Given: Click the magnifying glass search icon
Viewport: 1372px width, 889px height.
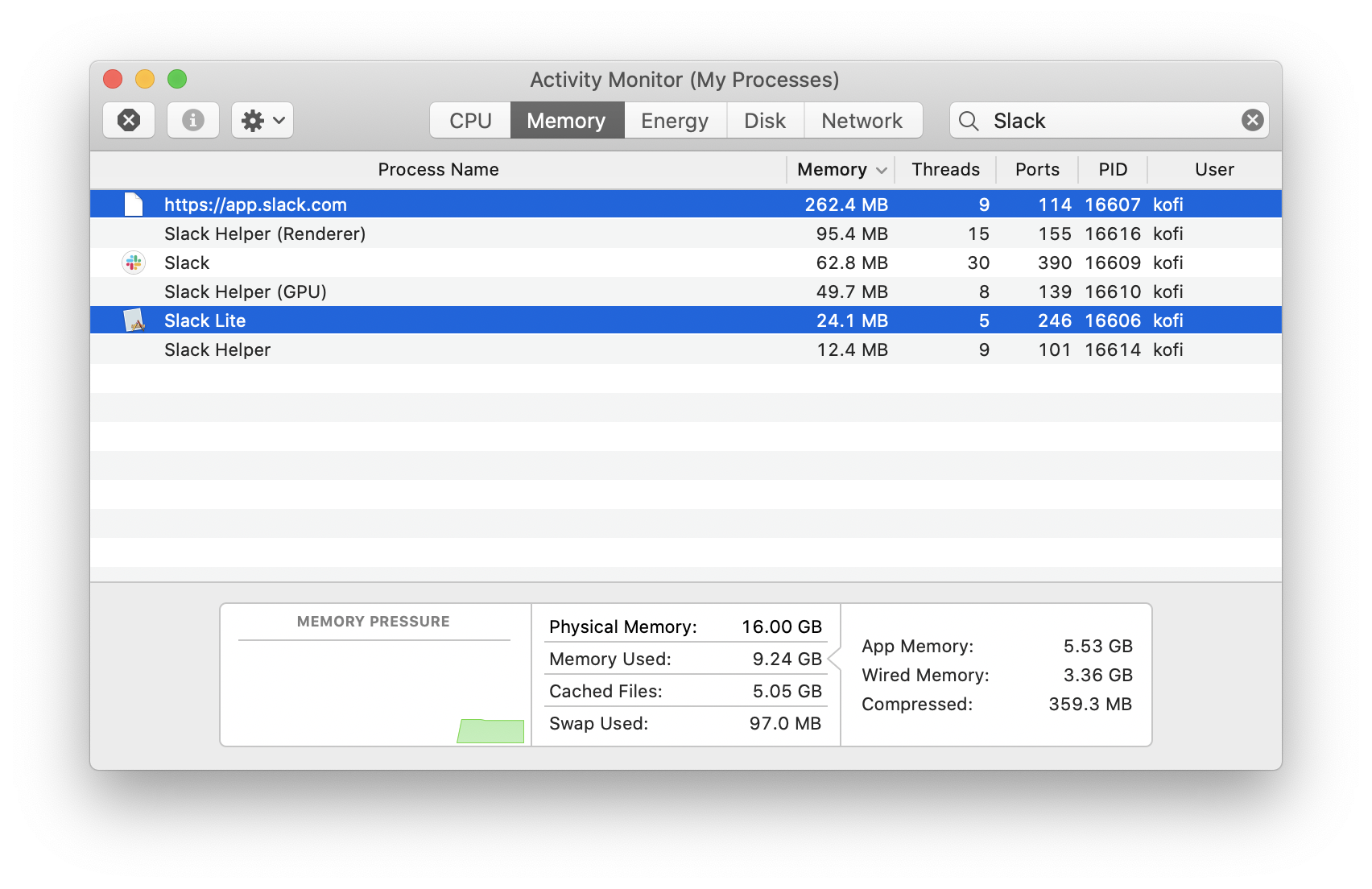Looking at the screenshot, I should point(969,121).
